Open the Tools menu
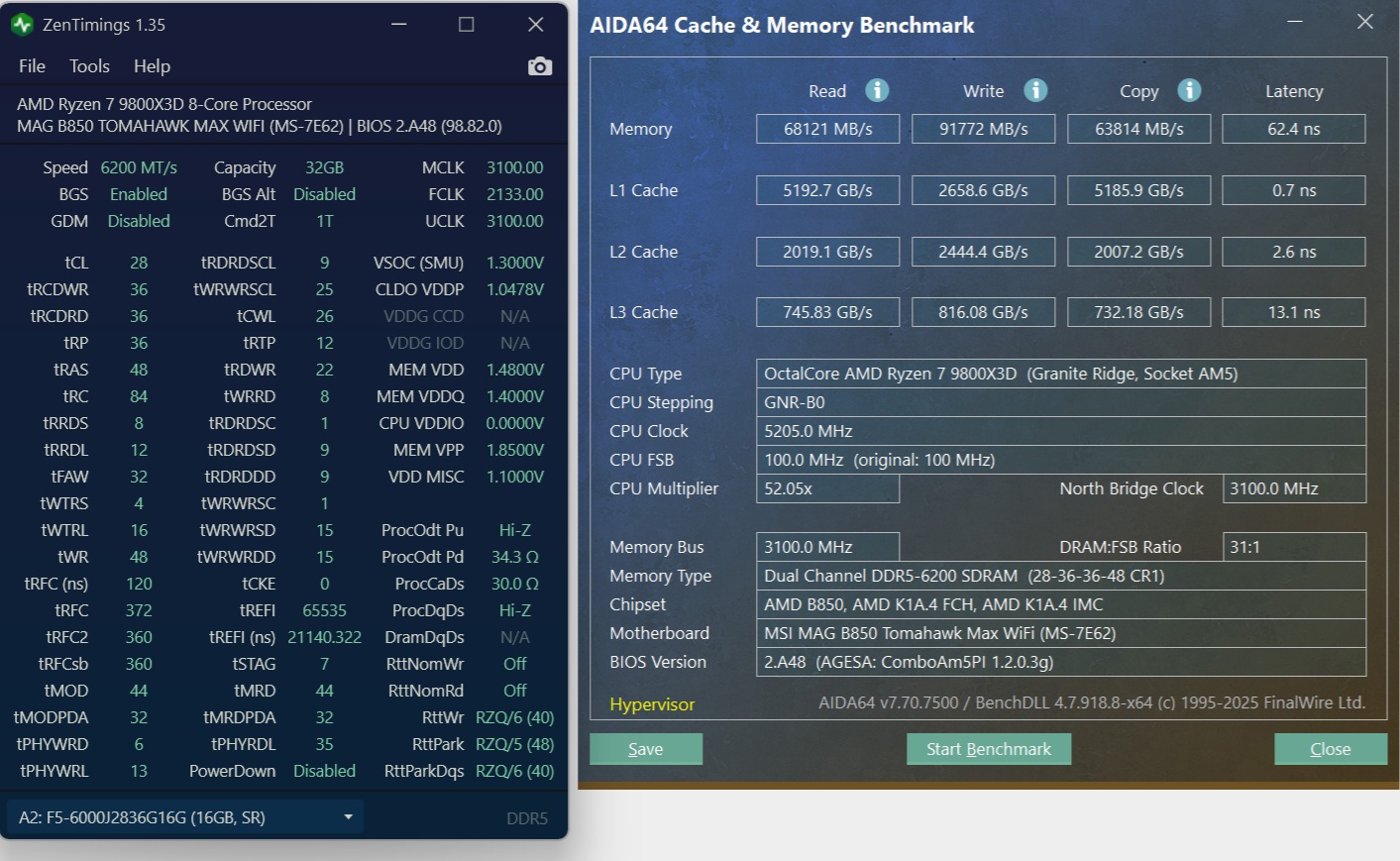 click(x=89, y=66)
